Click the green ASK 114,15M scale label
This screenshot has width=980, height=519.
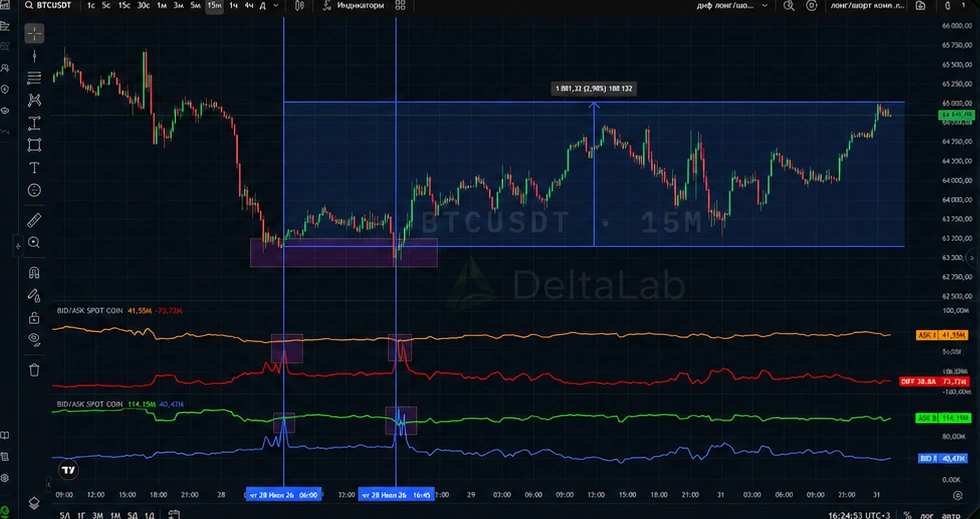click(x=942, y=418)
